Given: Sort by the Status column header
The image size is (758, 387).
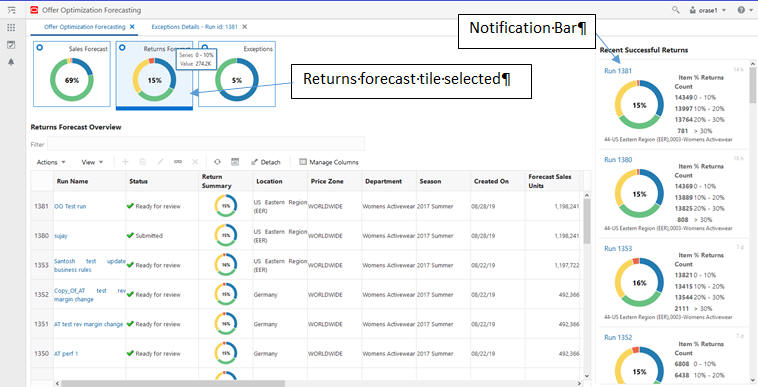Looking at the screenshot, I should pos(138,181).
